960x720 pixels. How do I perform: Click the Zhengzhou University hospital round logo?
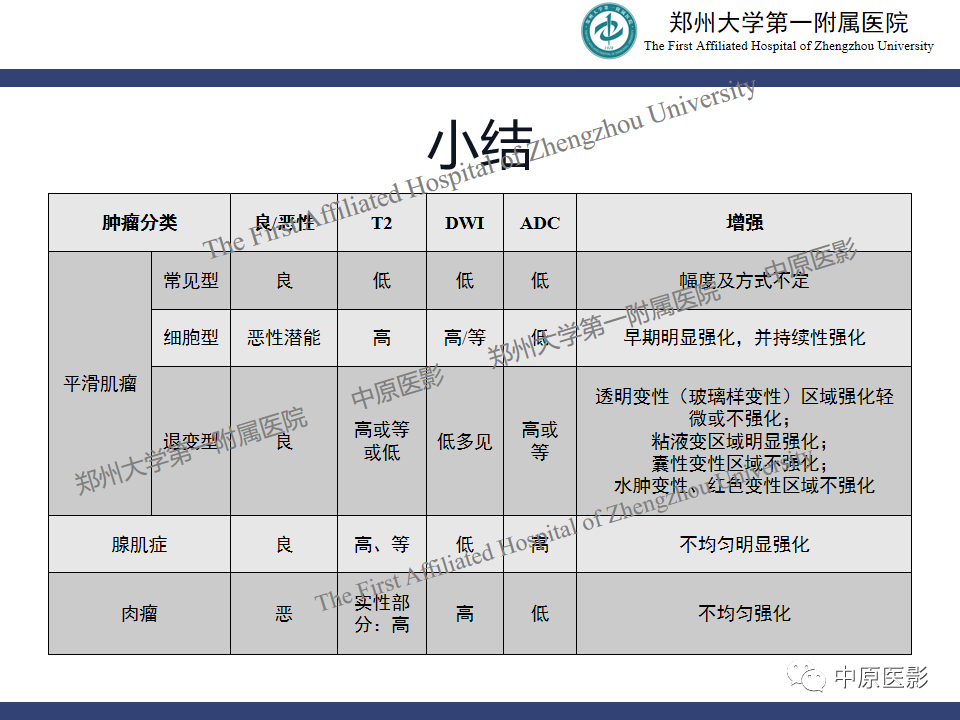tap(609, 31)
